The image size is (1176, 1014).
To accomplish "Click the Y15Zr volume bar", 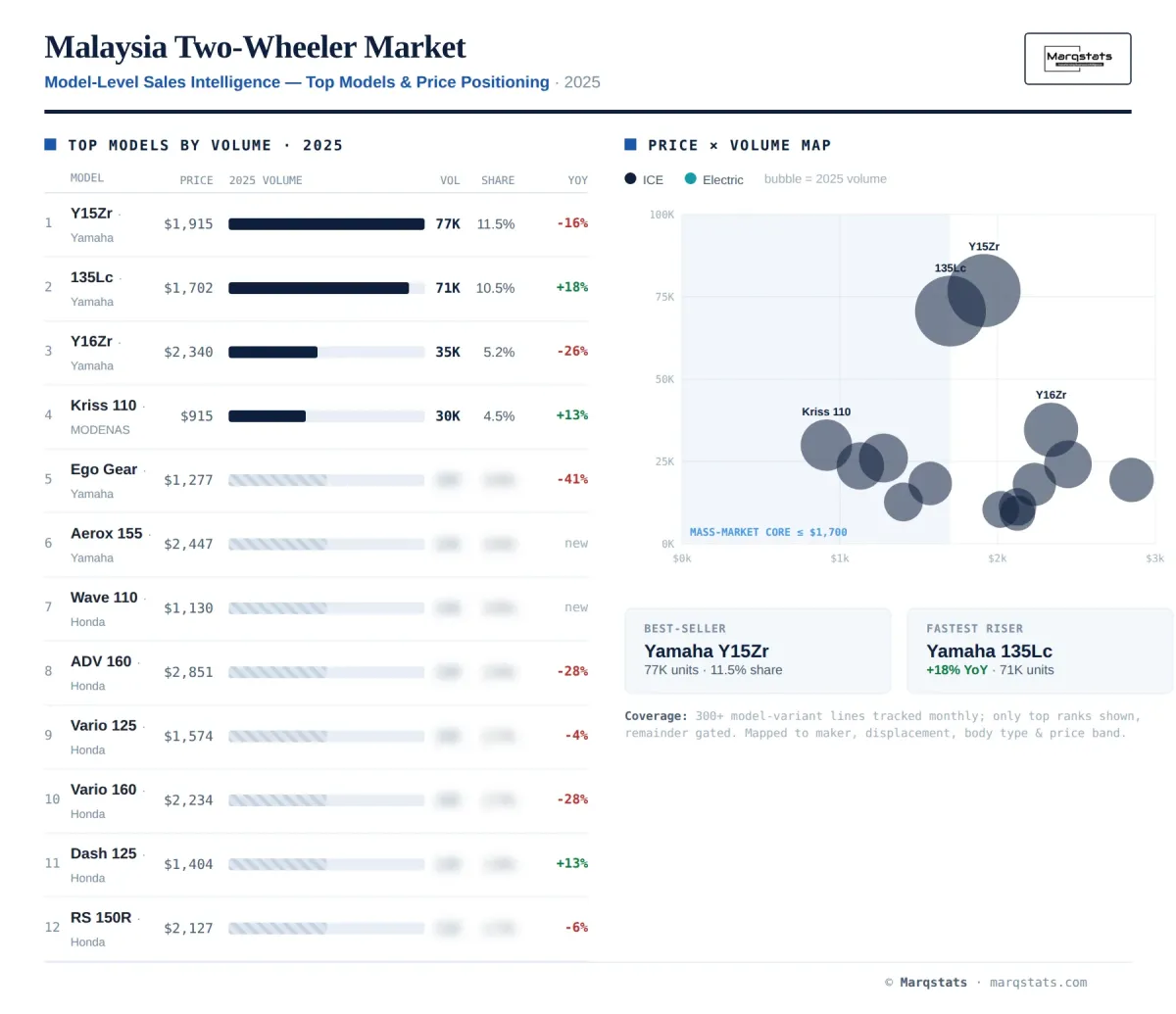I will pos(326,224).
